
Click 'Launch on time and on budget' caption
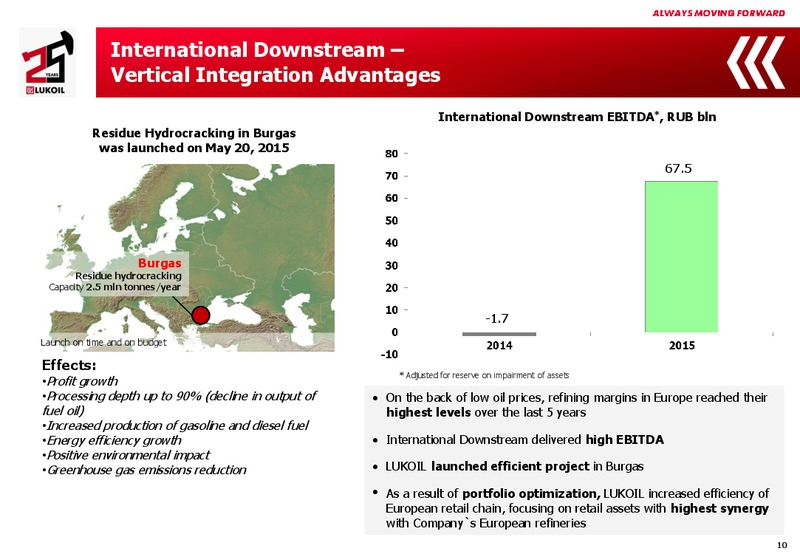coord(103,342)
